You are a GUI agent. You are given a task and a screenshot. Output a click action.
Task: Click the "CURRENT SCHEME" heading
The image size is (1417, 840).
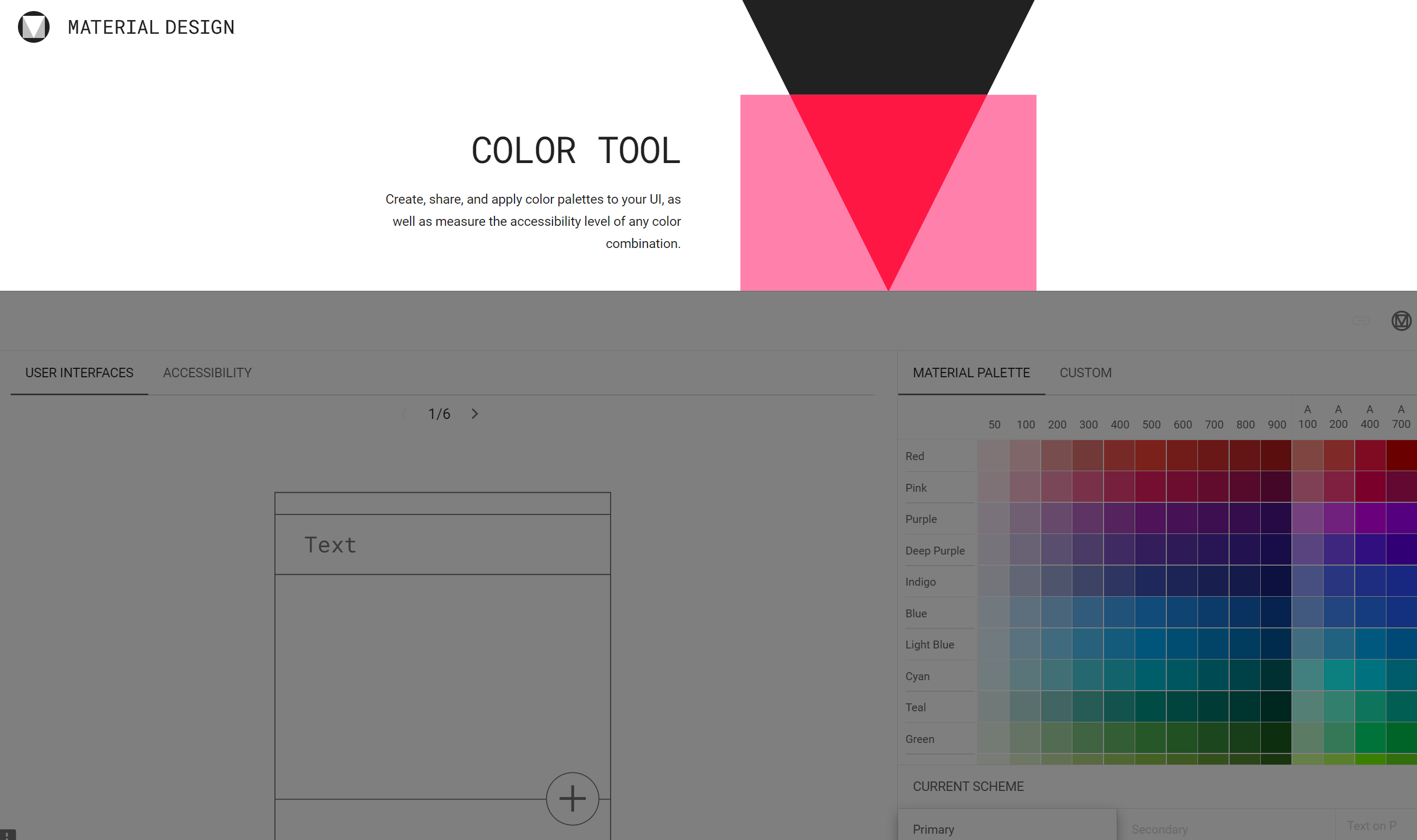coord(968,786)
